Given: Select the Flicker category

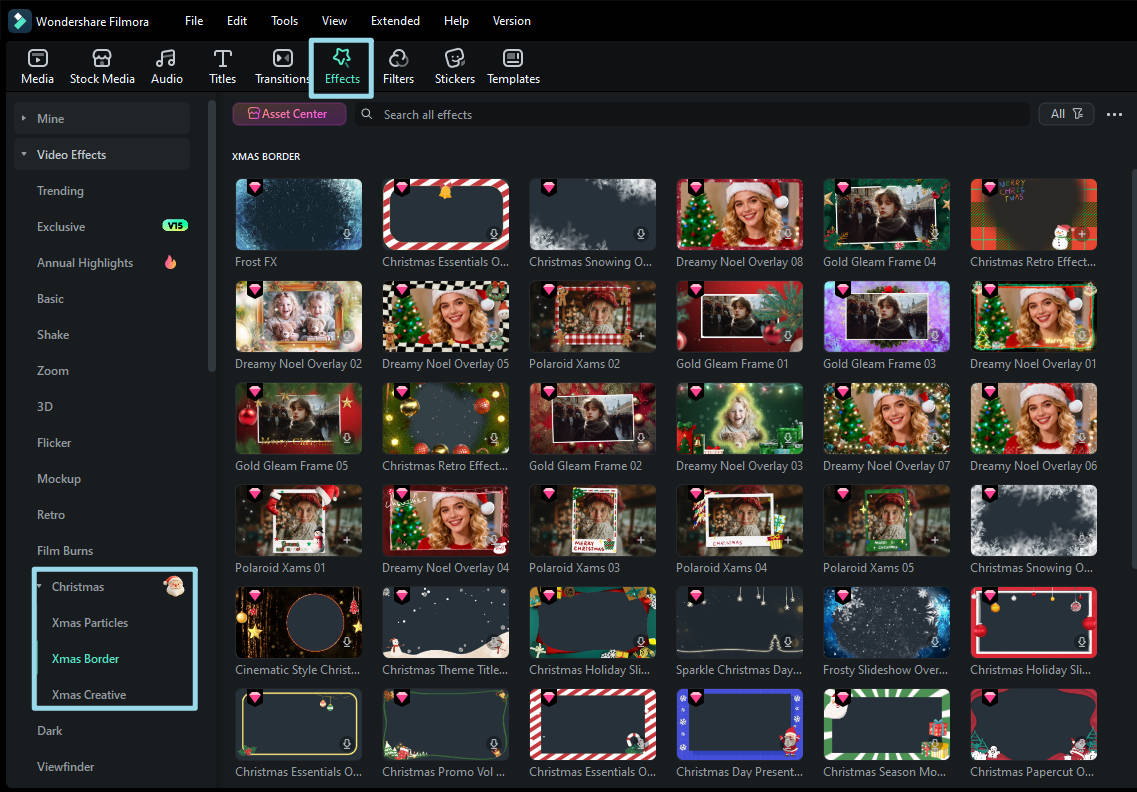Looking at the screenshot, I should (54, 442).
